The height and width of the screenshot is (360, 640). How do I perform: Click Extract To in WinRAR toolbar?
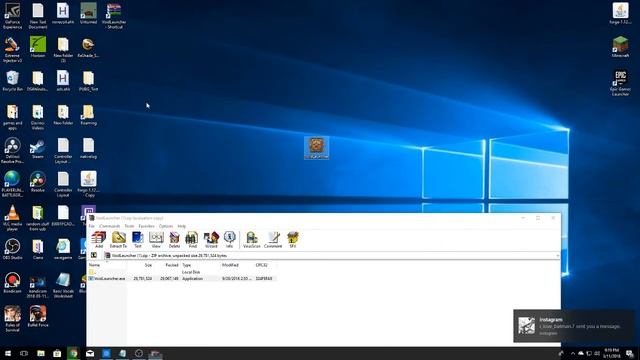[118, 240]
